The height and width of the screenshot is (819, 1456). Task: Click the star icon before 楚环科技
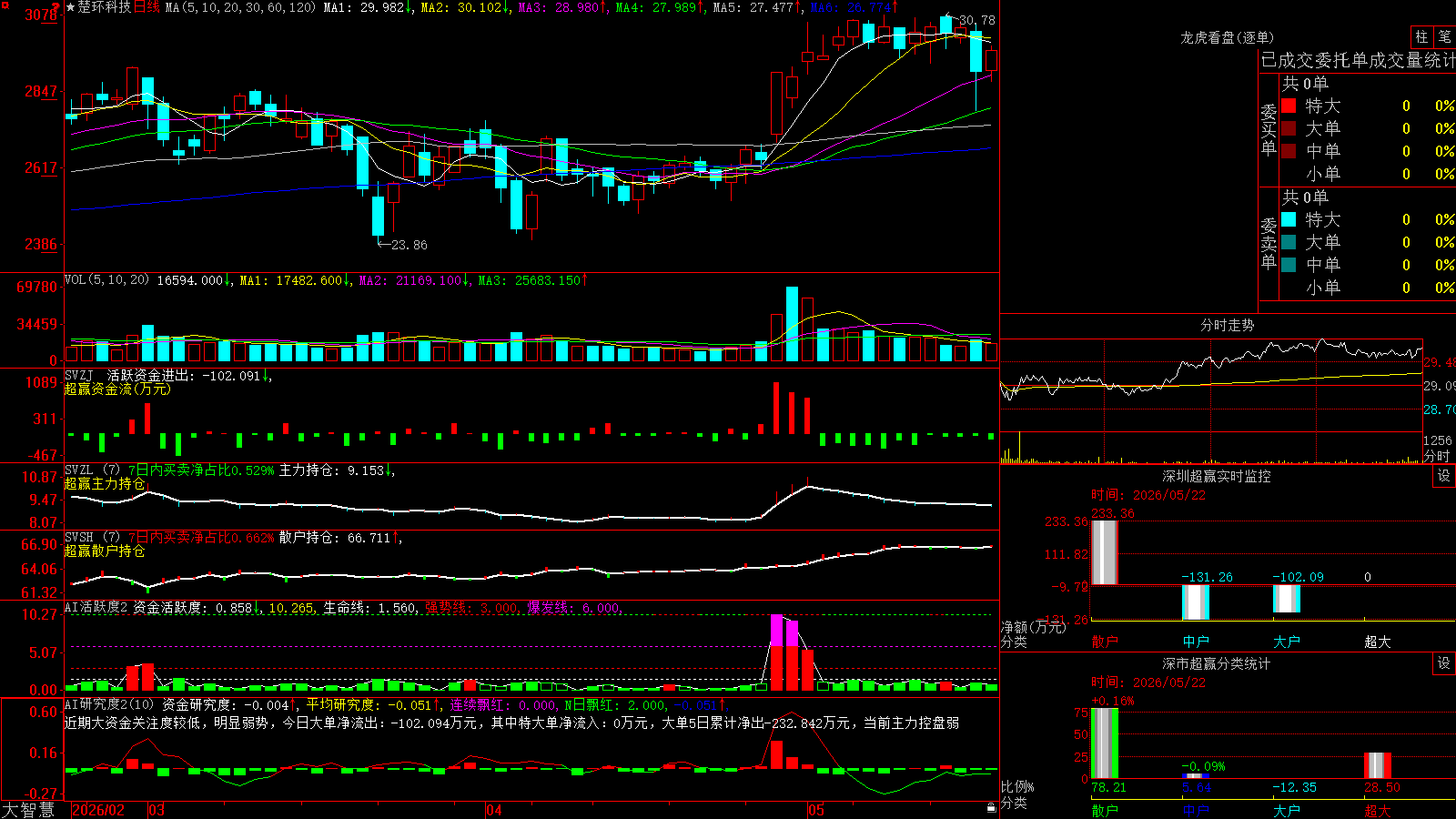click(71, 7)
